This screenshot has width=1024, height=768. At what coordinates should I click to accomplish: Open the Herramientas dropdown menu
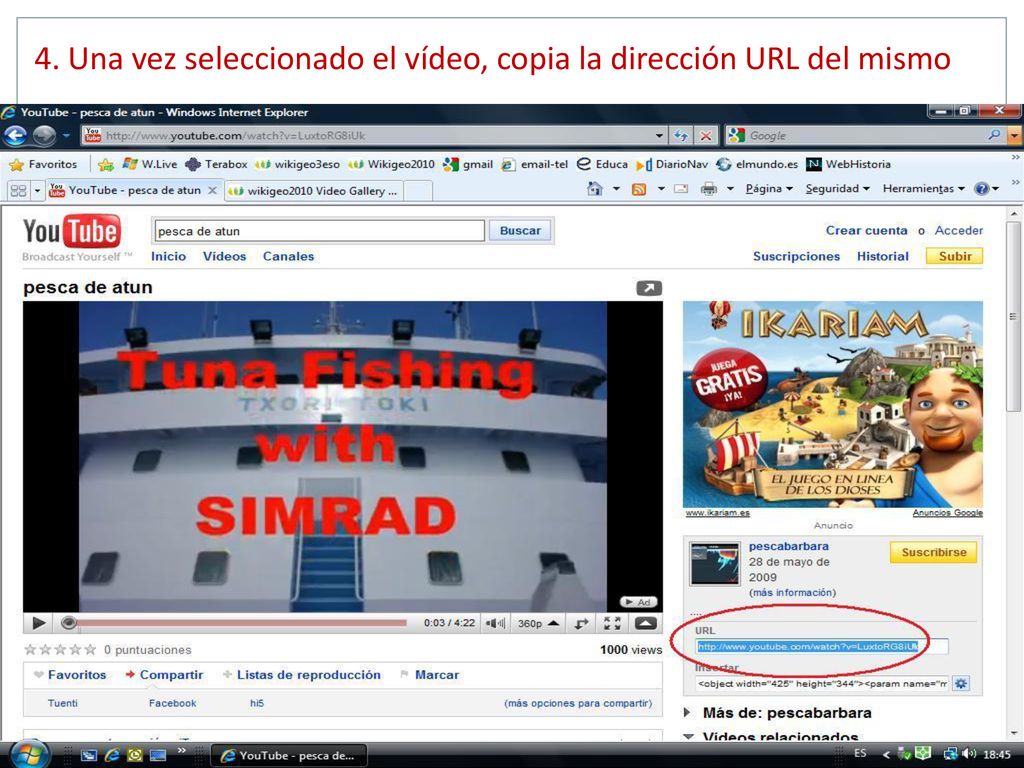coord(923,189)
